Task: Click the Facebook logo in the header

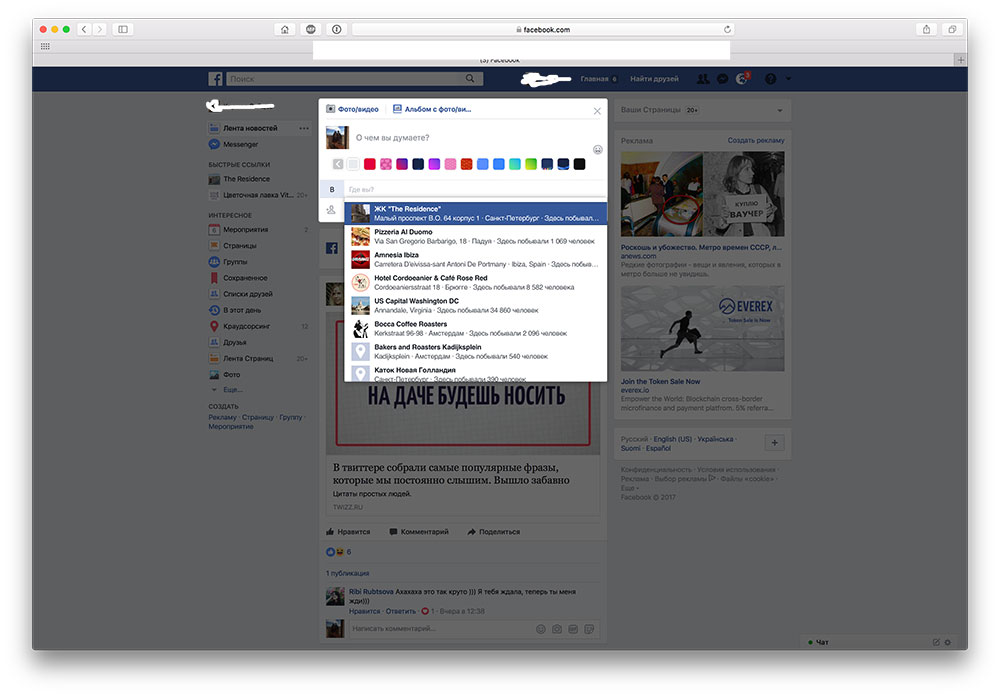Action: 216,78
